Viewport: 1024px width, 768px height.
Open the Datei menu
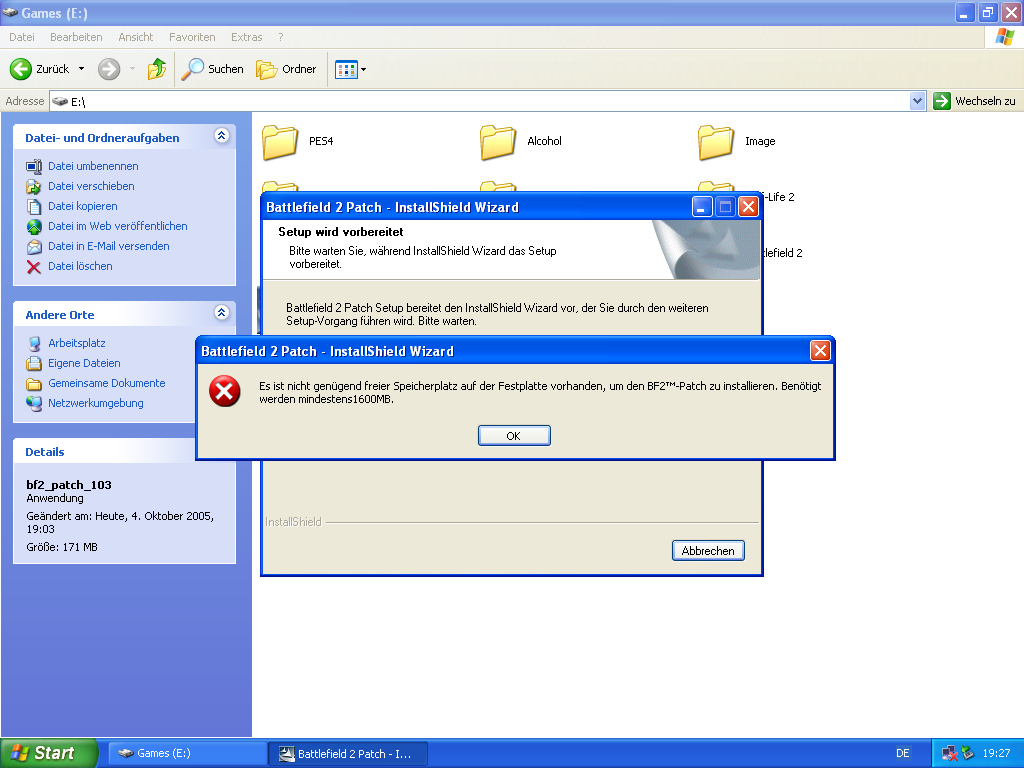point(22,37)
